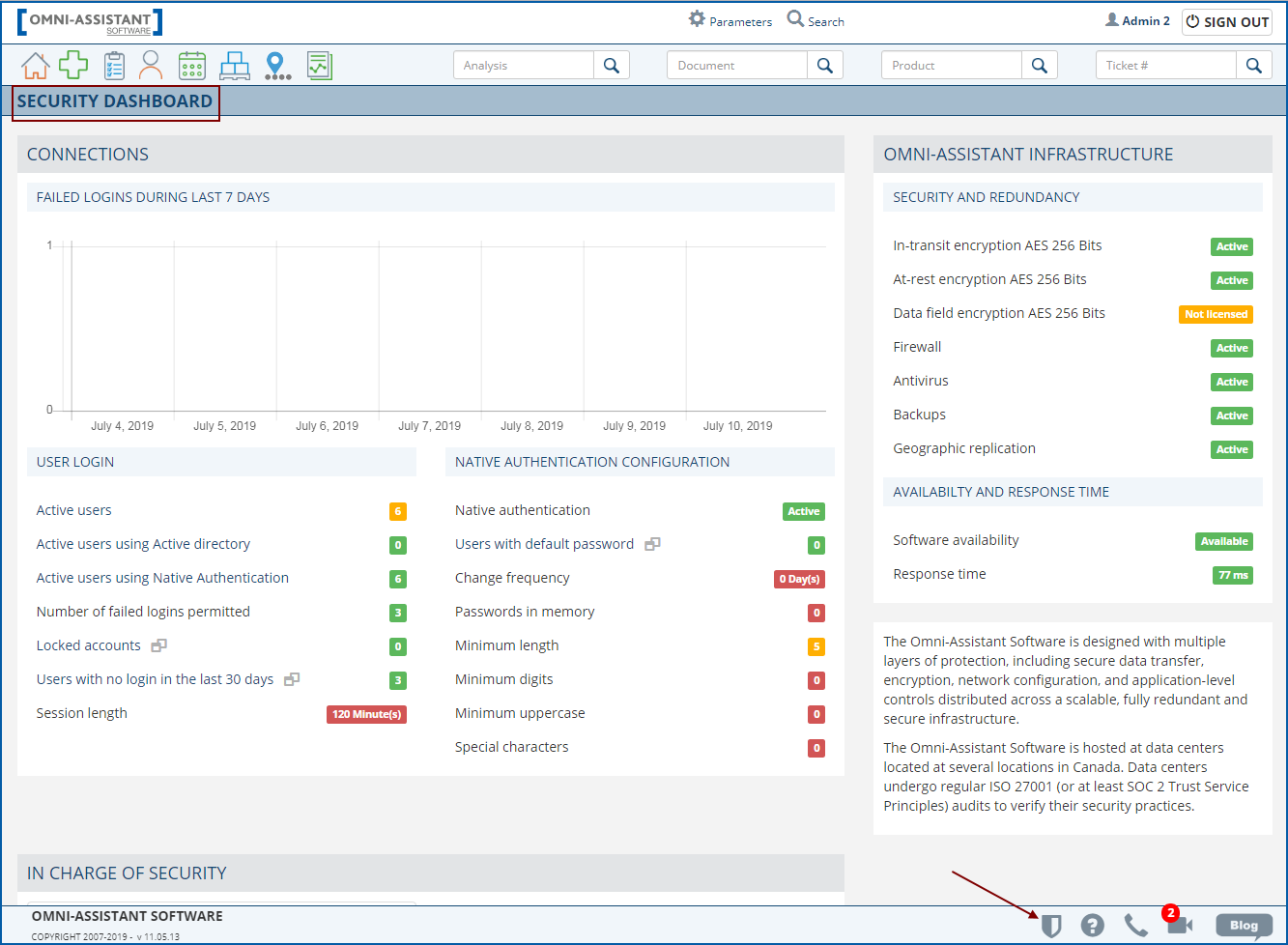Click FAILED LOGINS DURING LAST 7 DAYS header
Viewport: 1288px width, 945px height.
pyautogui.click(x=153, y=197)
